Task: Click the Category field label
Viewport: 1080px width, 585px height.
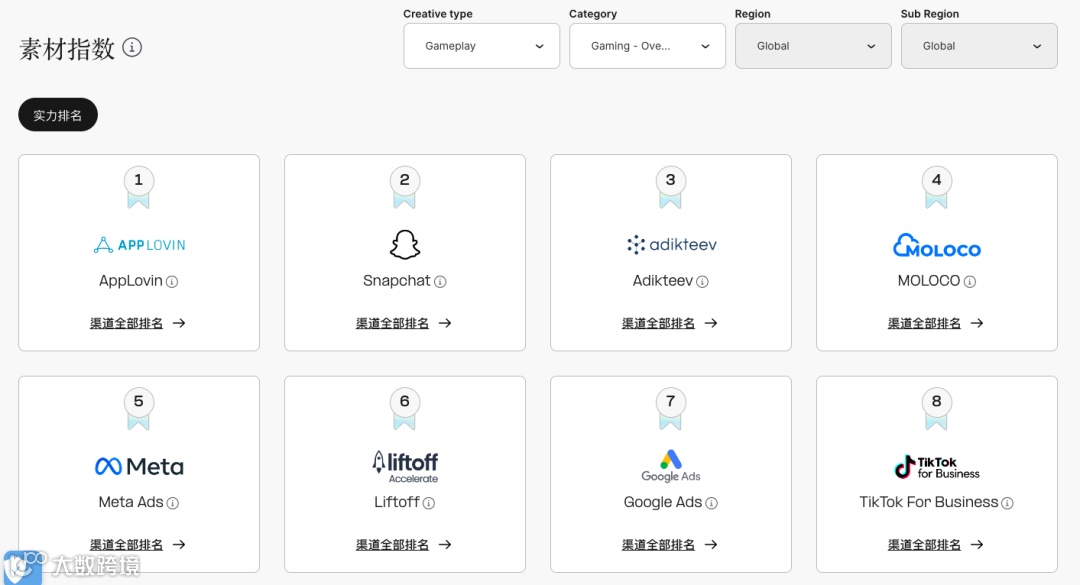Action: tap(593, 14)
